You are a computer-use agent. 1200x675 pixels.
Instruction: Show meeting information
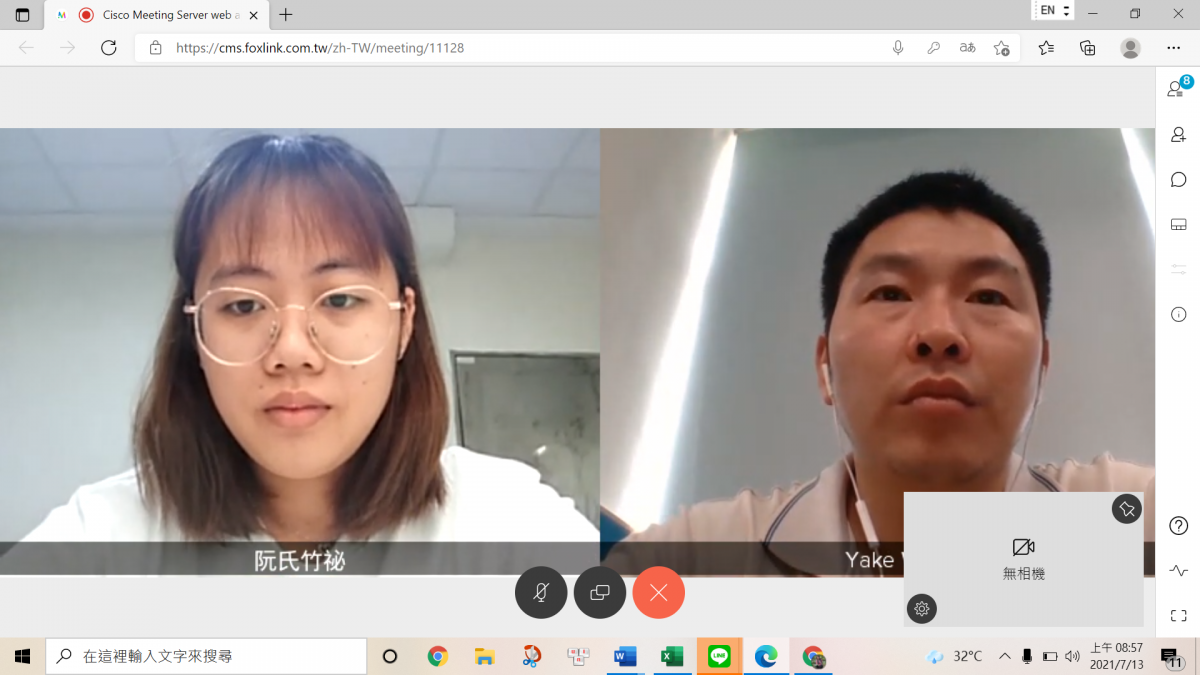click(x=1178, y=314)
